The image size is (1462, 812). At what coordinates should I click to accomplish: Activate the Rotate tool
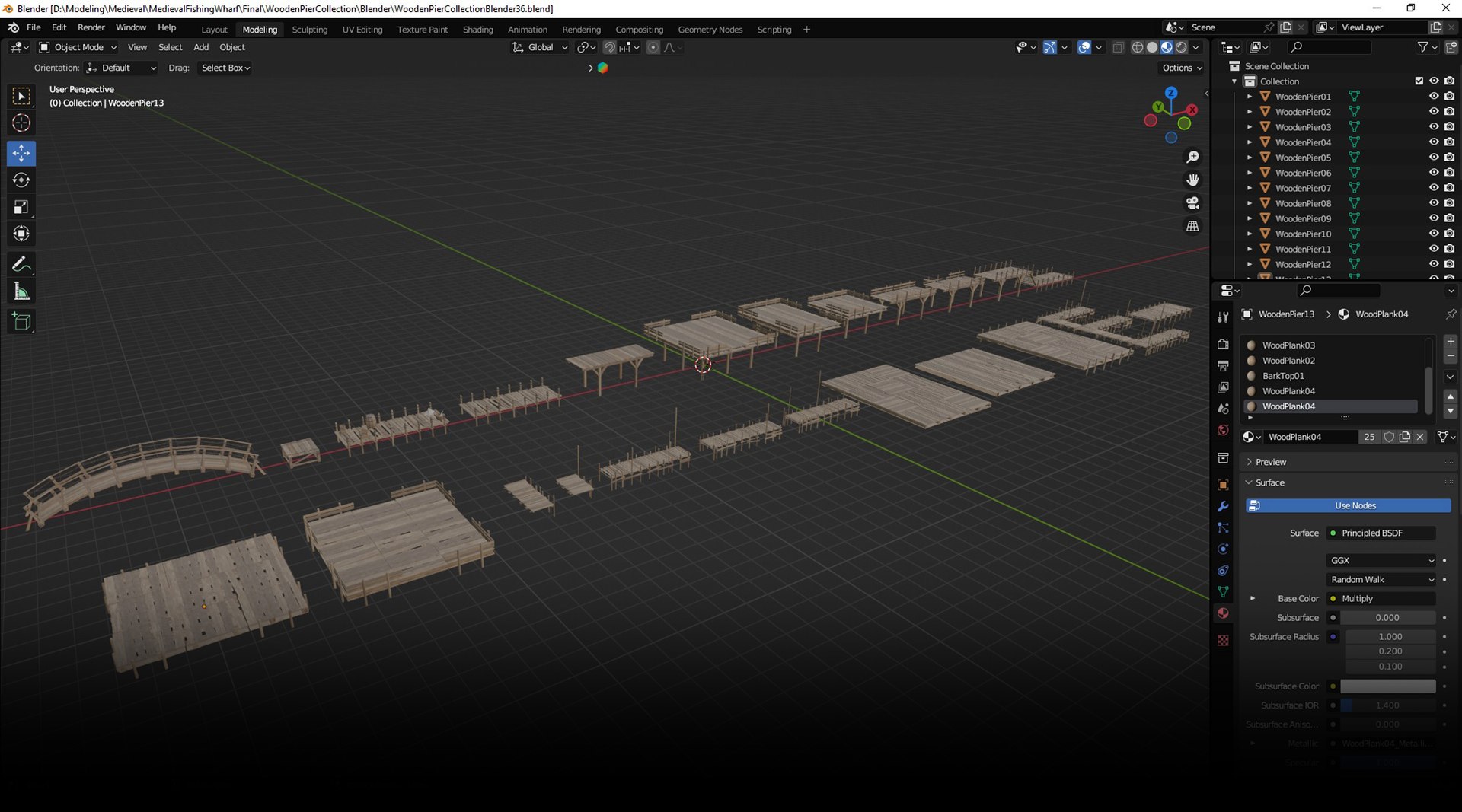21,180
